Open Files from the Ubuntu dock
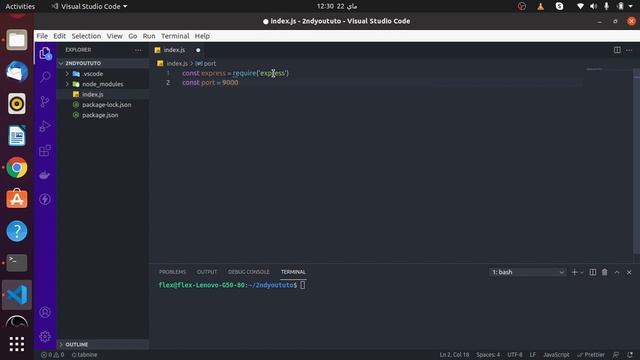640x360 pixels. (17, 40)
